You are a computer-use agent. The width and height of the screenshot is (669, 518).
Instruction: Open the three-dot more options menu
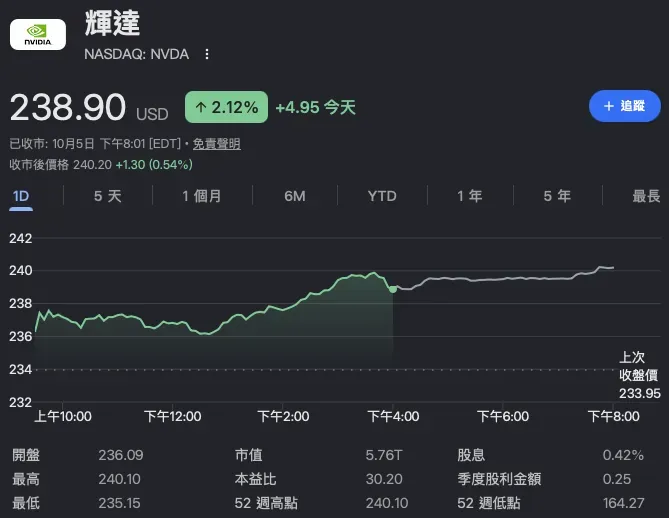point(207,54)
